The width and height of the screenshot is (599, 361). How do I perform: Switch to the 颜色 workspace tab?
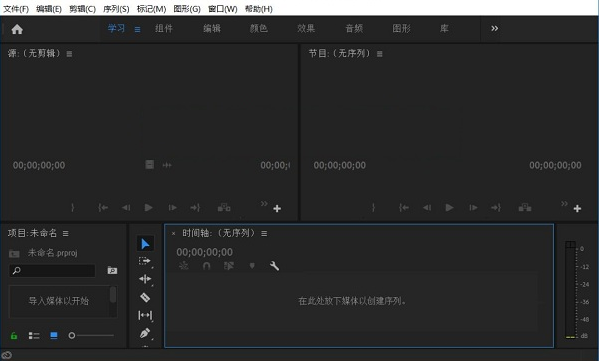259,28
